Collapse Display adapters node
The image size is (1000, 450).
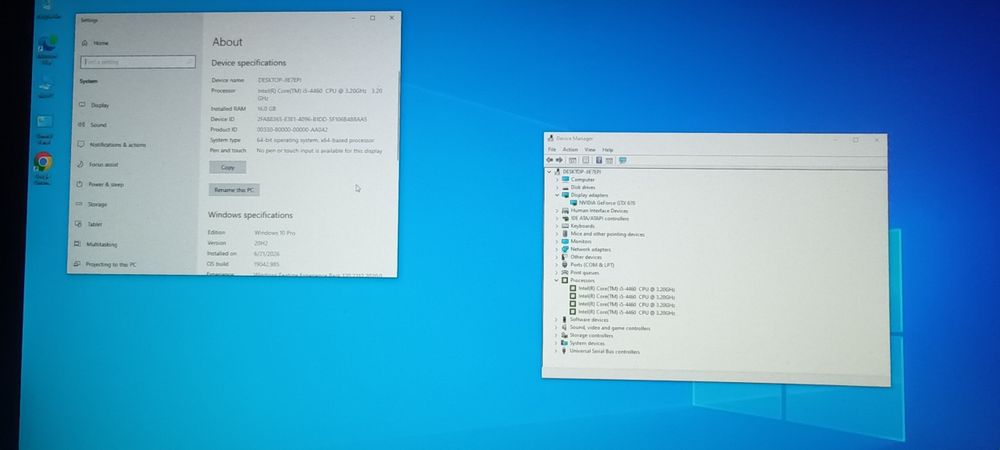[557, 195]
